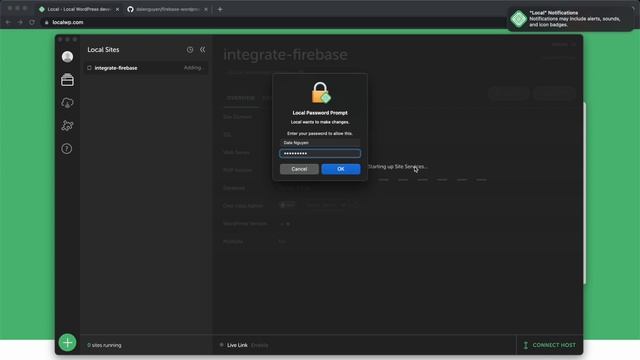
Task: Confirm the password prompt with OK
Action: click(x=341, y=169)
